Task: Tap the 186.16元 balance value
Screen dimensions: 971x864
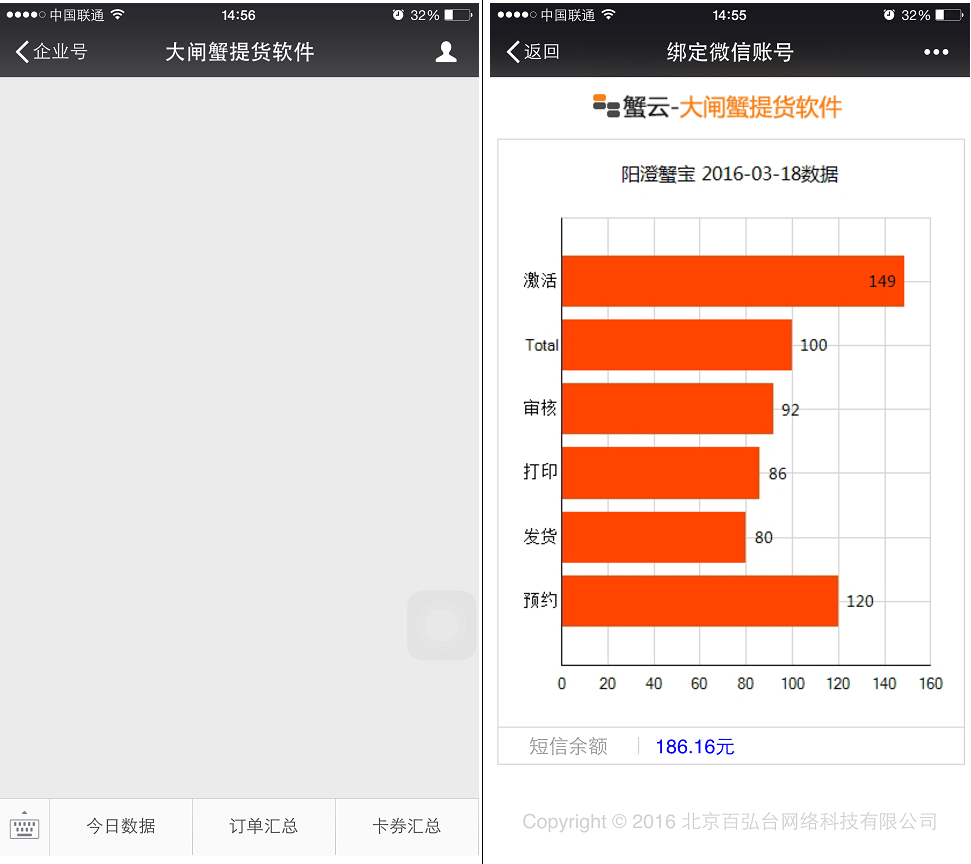Action: [x=695, y=747]
